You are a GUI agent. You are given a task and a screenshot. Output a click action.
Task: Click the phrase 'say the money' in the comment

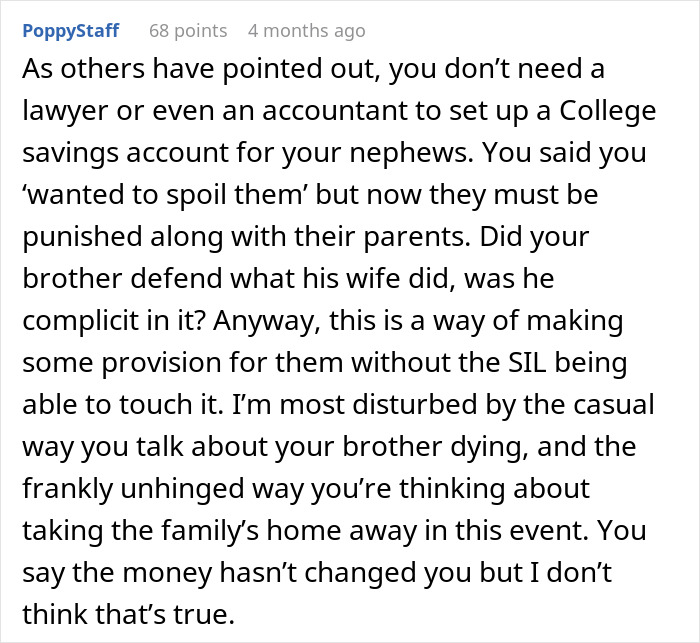click(x=117, y=573)
